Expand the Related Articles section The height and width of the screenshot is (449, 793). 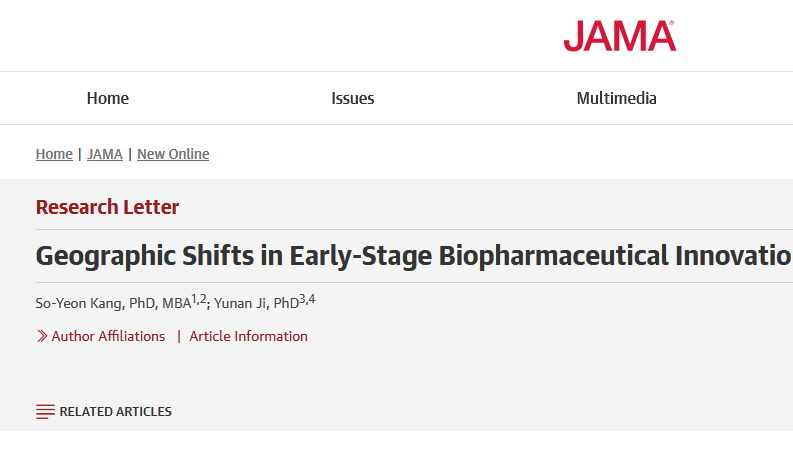tap(115, 411)
